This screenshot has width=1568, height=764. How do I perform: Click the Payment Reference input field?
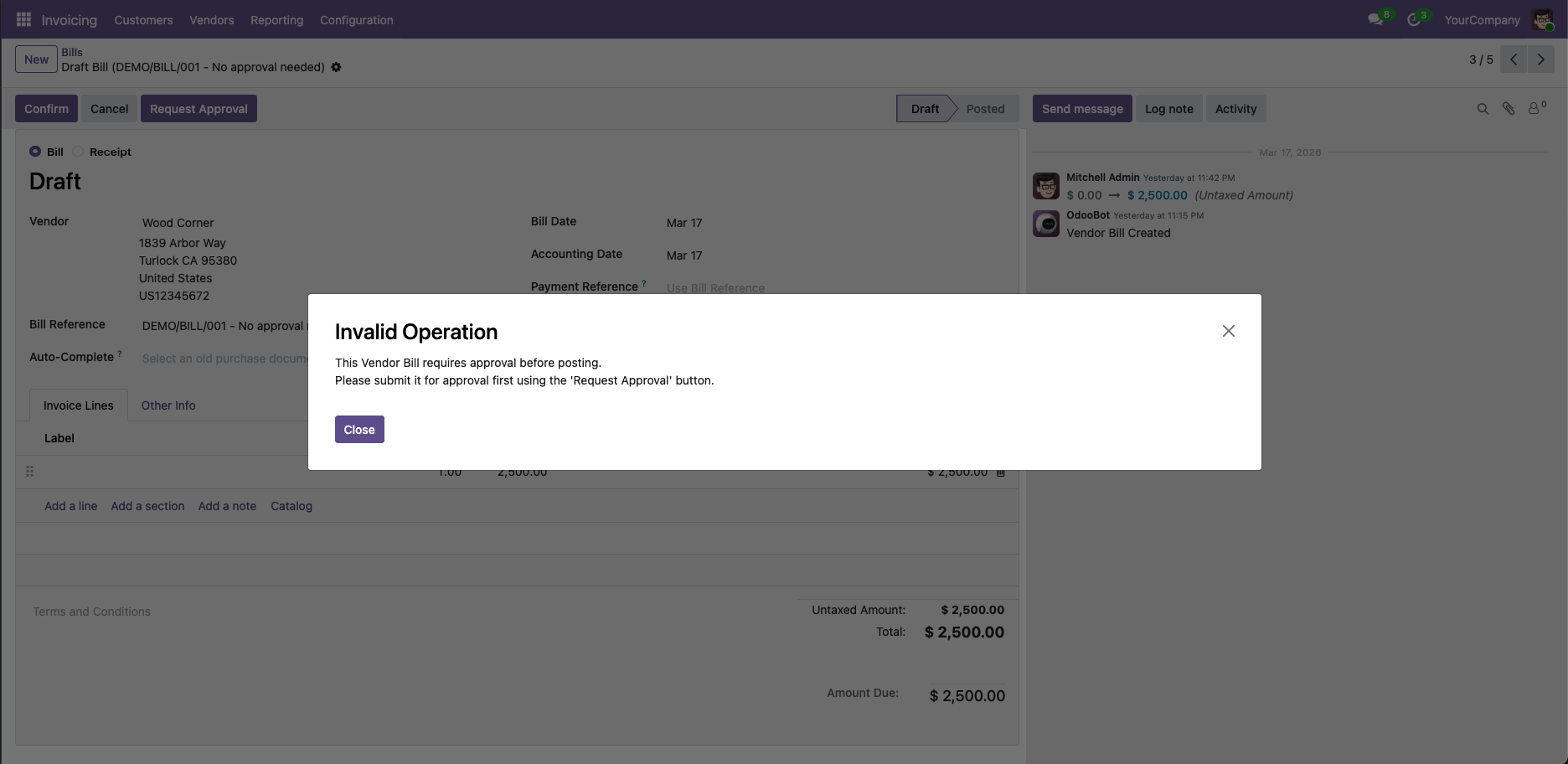coord(754,287)
